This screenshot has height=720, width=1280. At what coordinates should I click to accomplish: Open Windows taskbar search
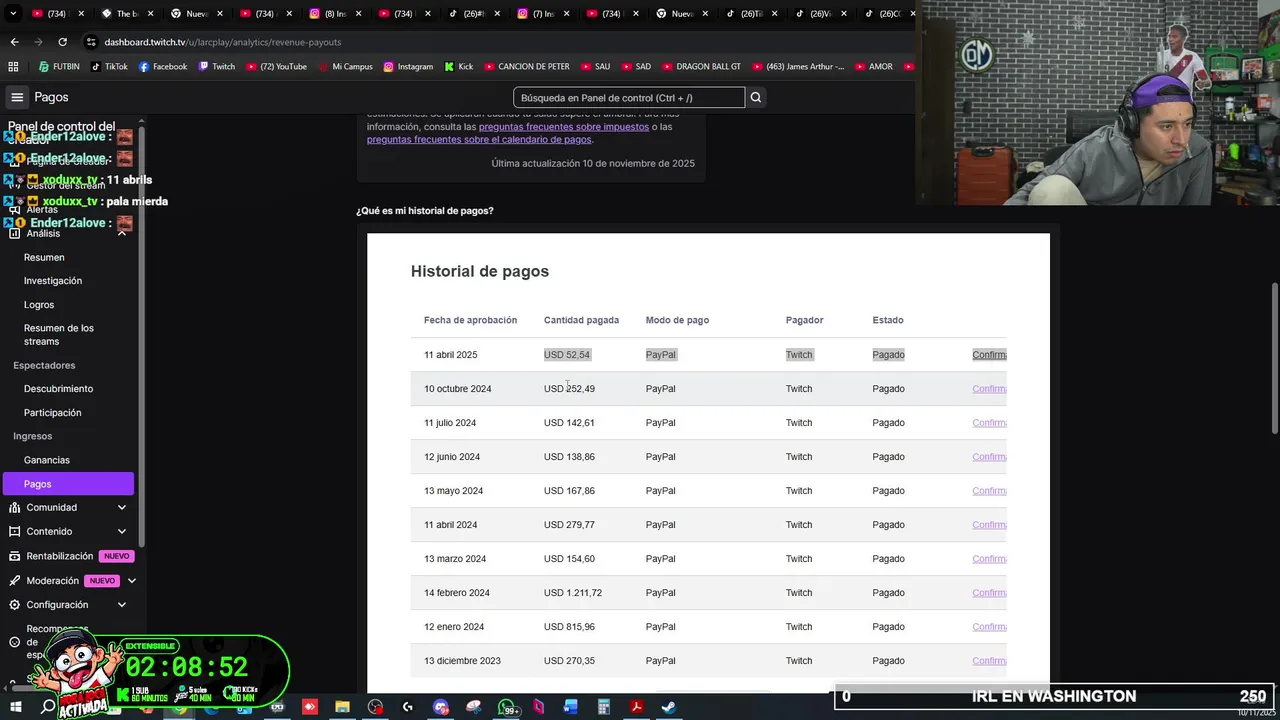click(x=48, y=707)
